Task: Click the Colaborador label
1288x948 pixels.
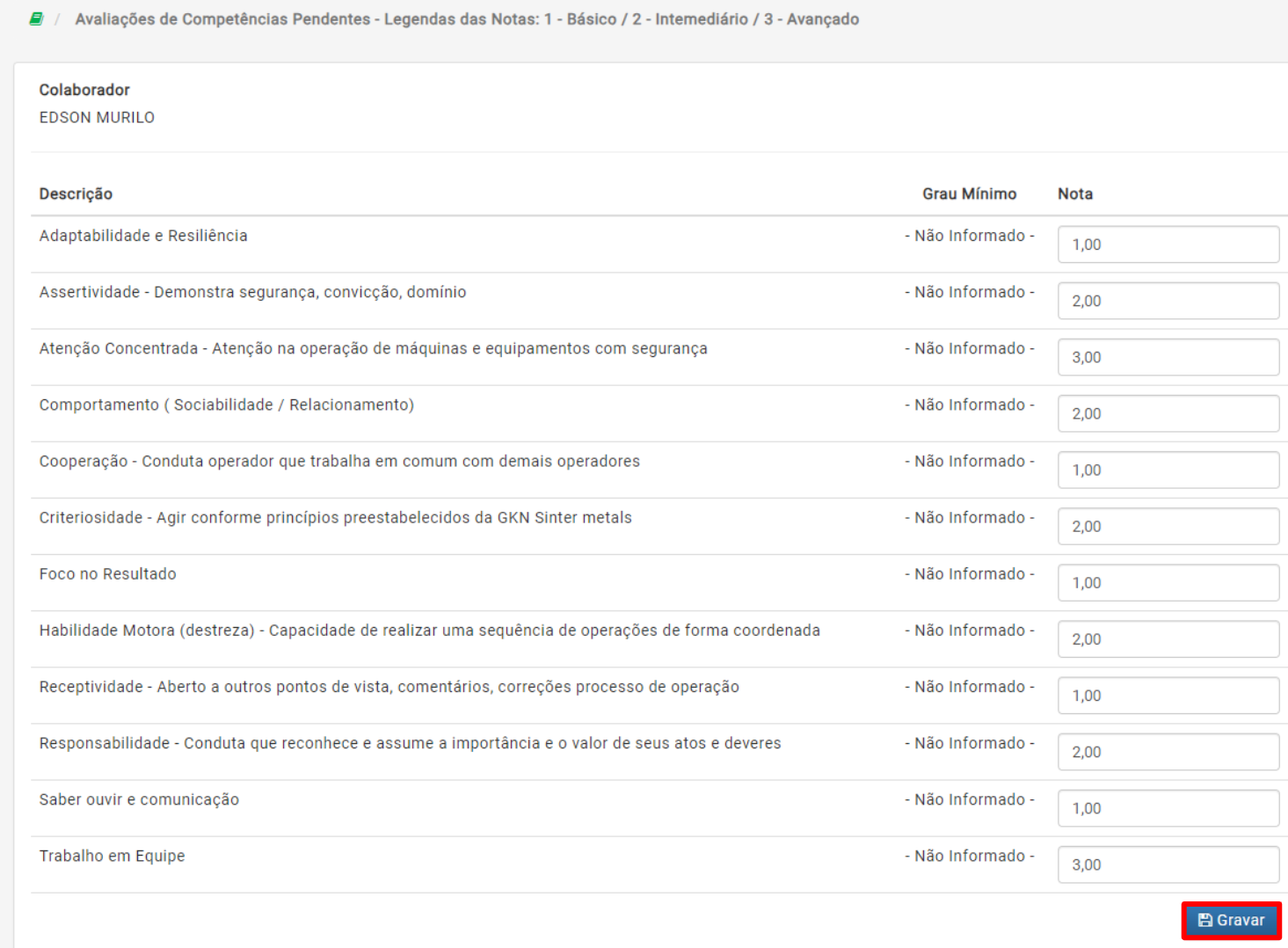Action: point(84,90)
